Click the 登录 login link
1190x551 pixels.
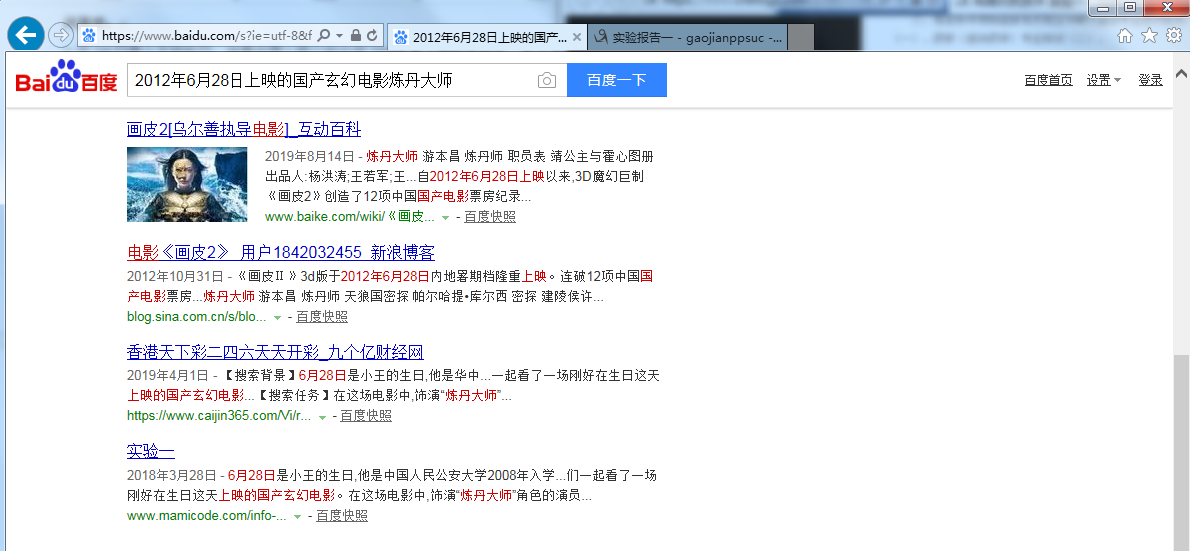1151,80
